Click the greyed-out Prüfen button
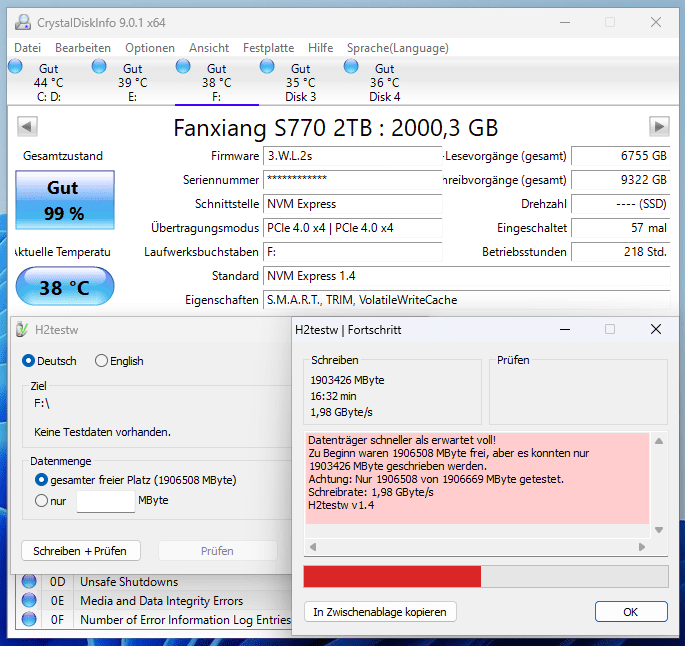Viewport: 685px width, 646px height. [218, 551]
